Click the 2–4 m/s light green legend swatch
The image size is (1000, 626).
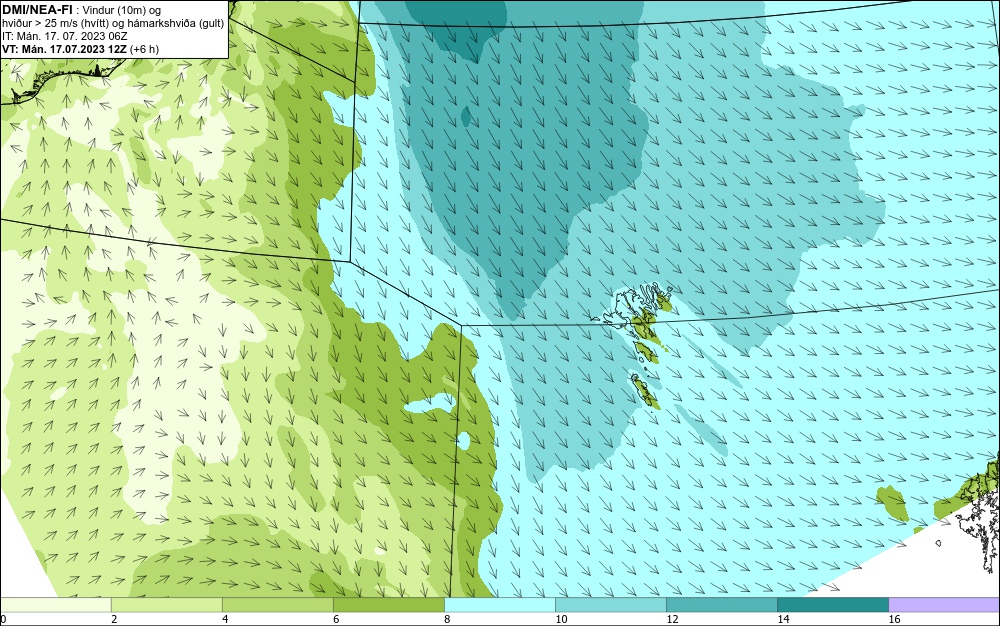click(x=166, y=604)
